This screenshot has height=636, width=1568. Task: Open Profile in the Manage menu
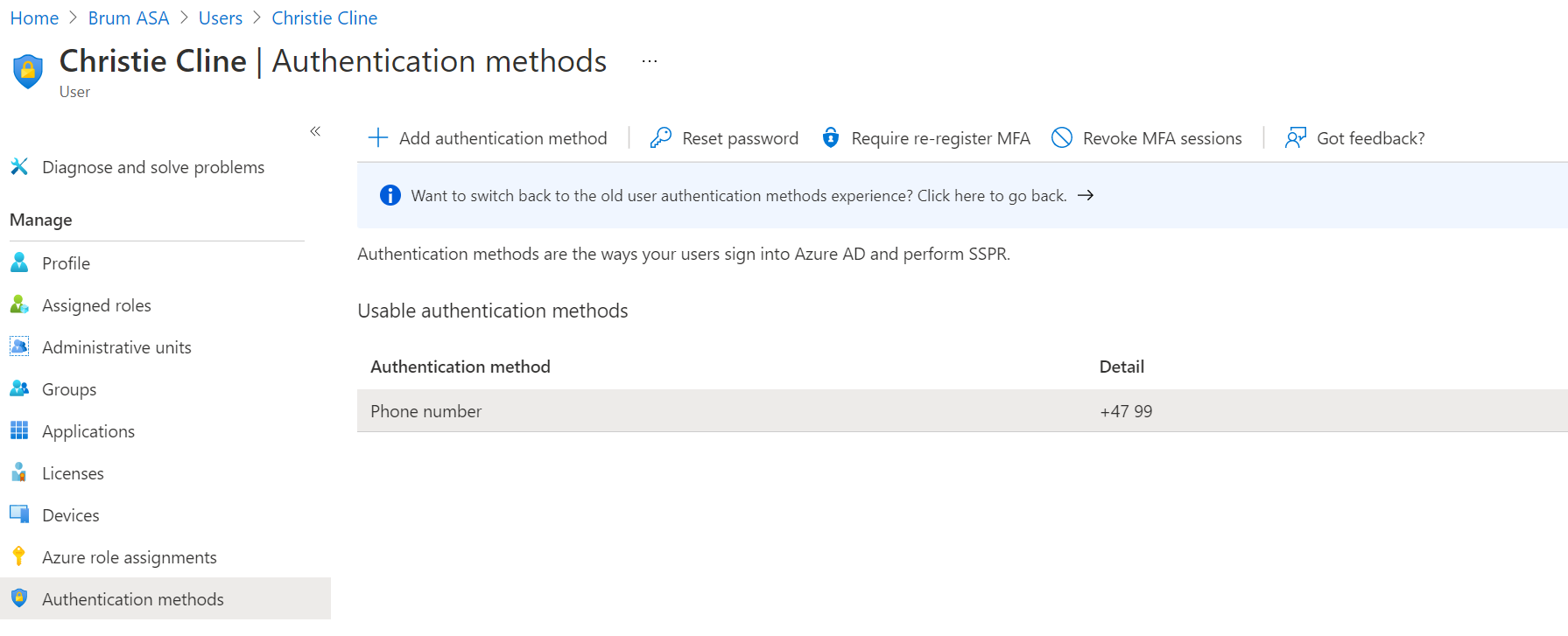coord(66,263)
